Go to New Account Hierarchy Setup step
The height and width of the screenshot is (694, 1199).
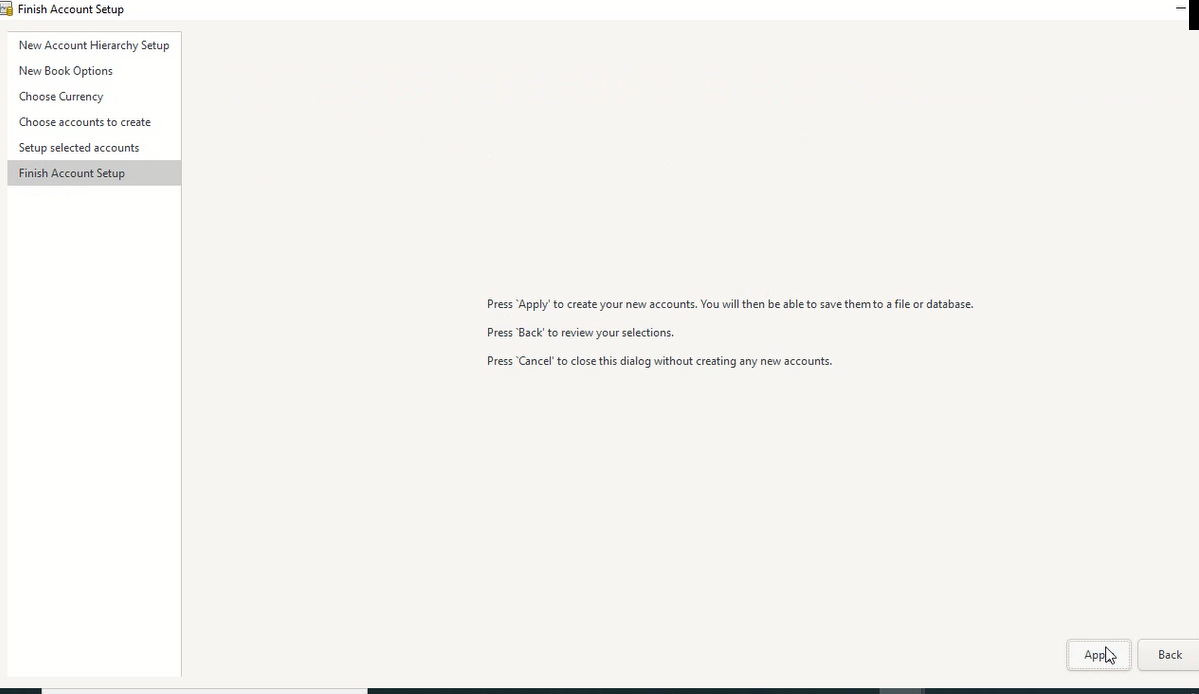(x=94, y=45)
